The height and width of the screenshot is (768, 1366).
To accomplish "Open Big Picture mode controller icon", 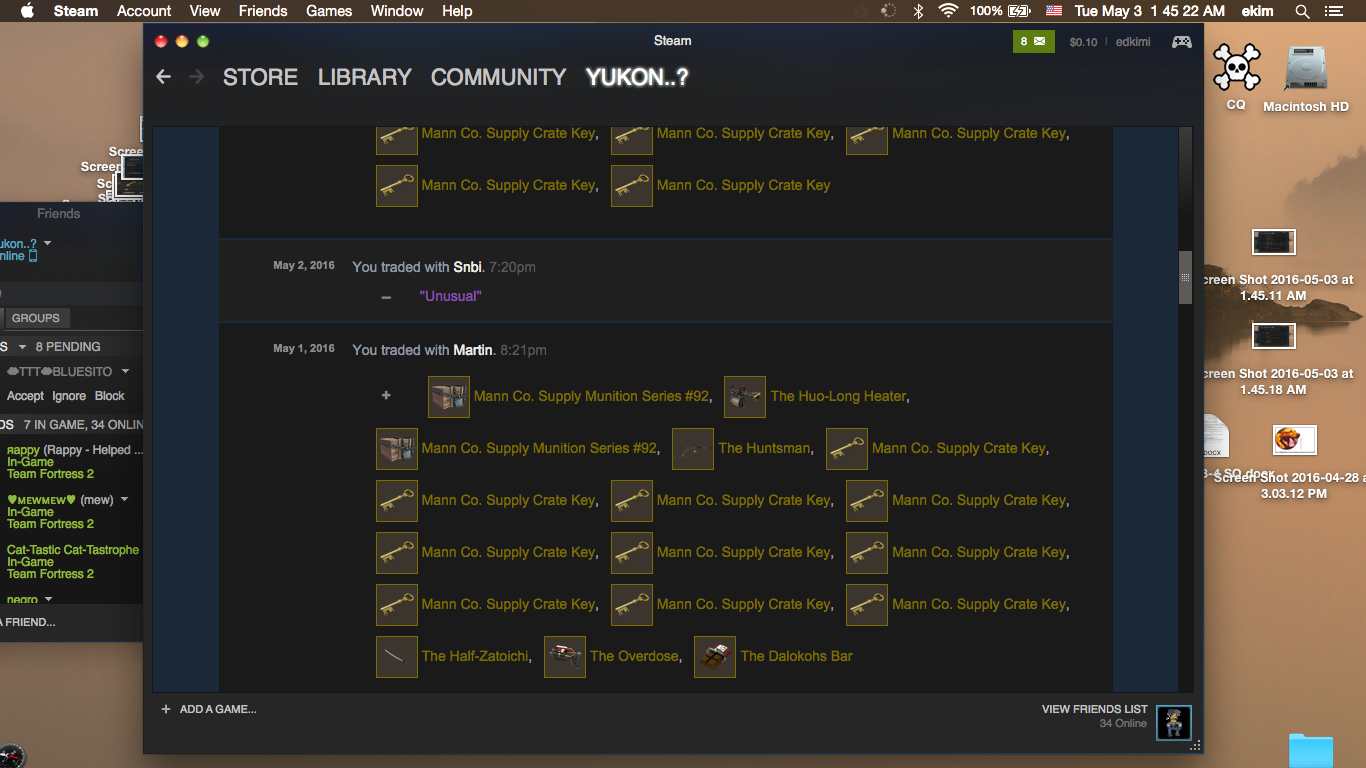I will pyautogui.click(x=1181, y=42).
